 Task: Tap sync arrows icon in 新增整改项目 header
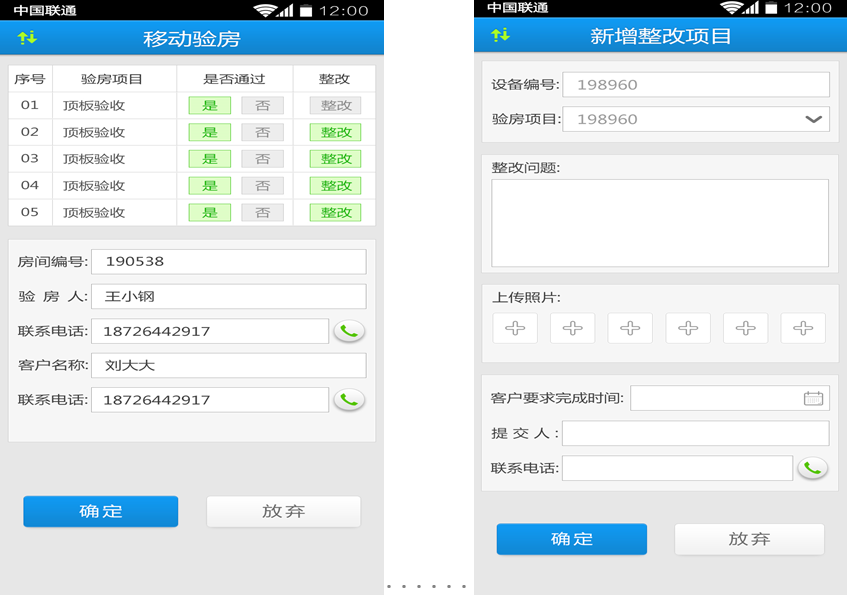tap(500, 35)
